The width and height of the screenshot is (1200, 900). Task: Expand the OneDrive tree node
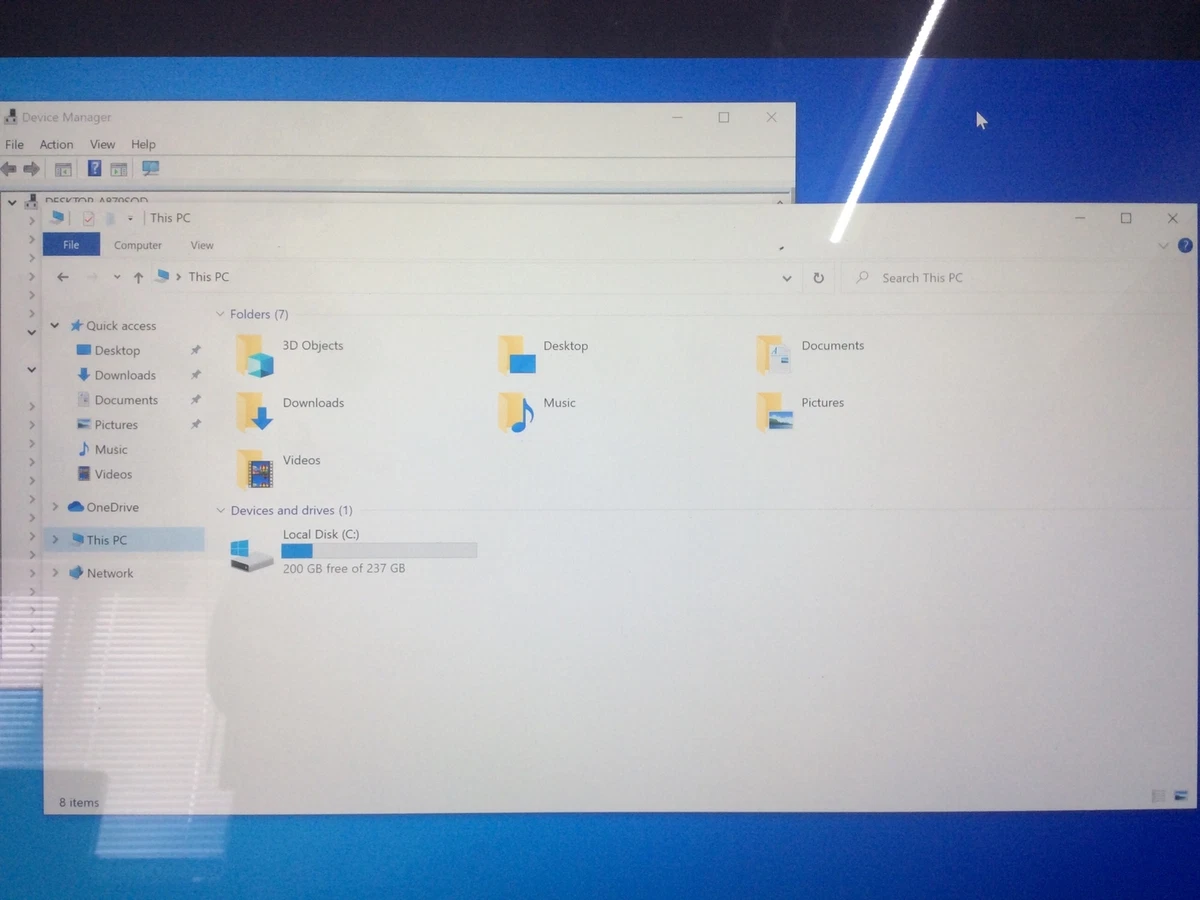[55, 508]
